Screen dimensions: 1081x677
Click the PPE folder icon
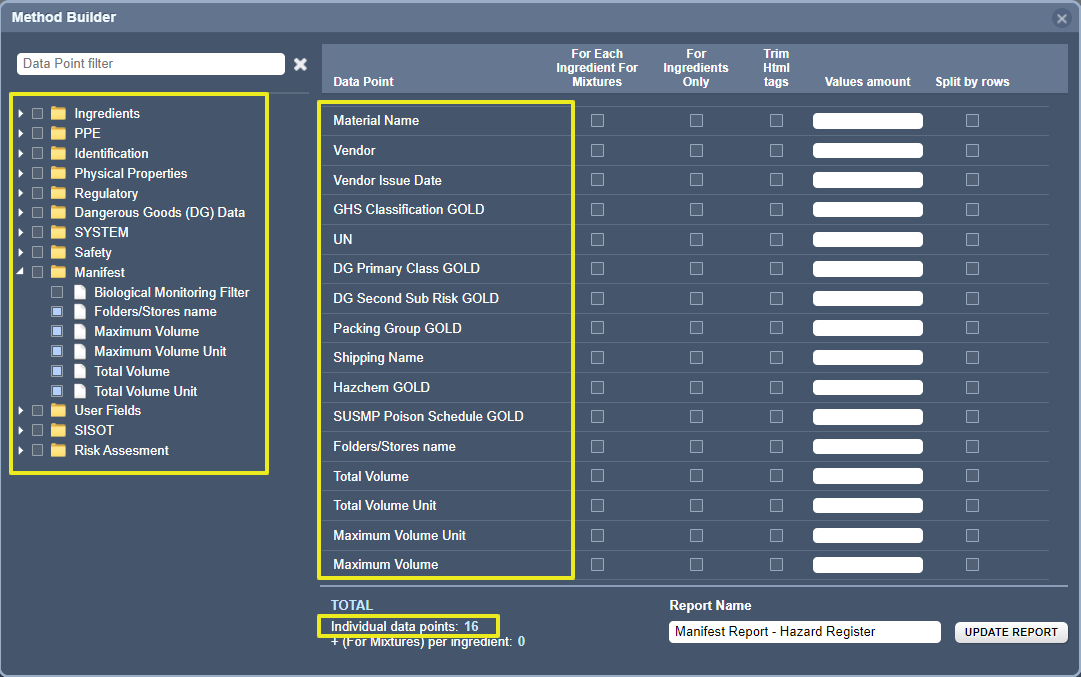[x=61, y=133]
